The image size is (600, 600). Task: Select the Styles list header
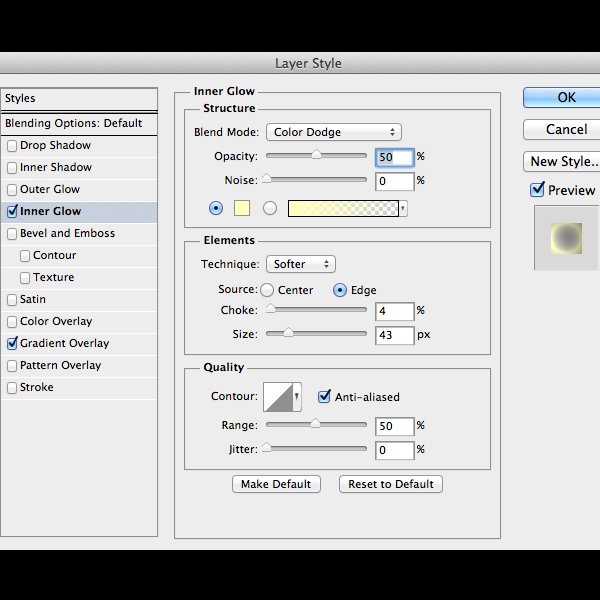79,99
